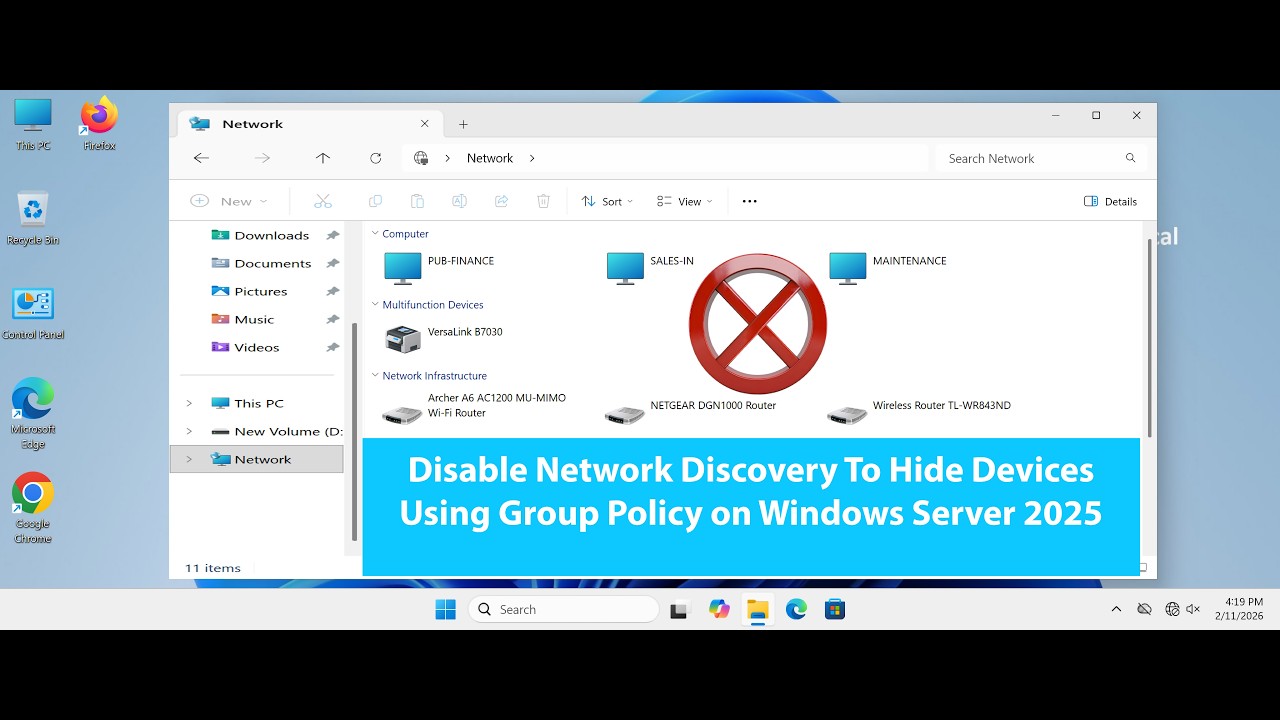
Task: Collapse the Computer group
Action: tap(375, 234)
